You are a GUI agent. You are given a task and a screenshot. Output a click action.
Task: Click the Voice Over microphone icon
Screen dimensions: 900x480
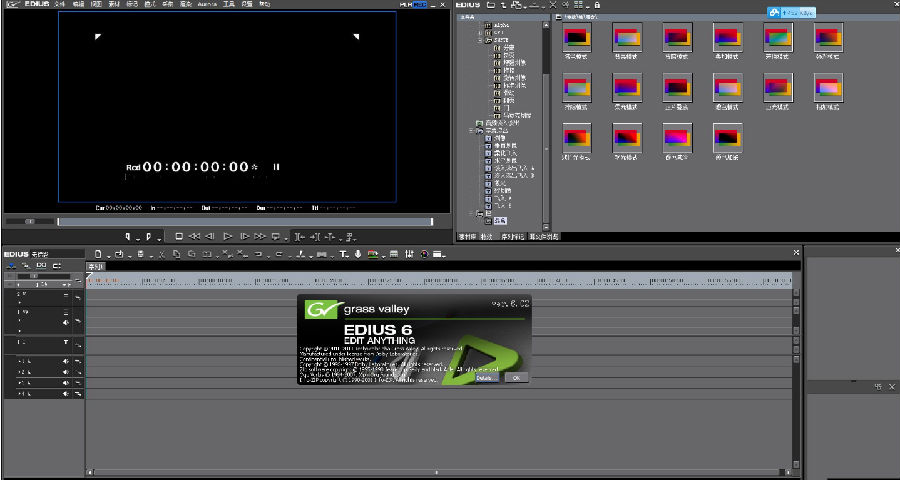358,254
